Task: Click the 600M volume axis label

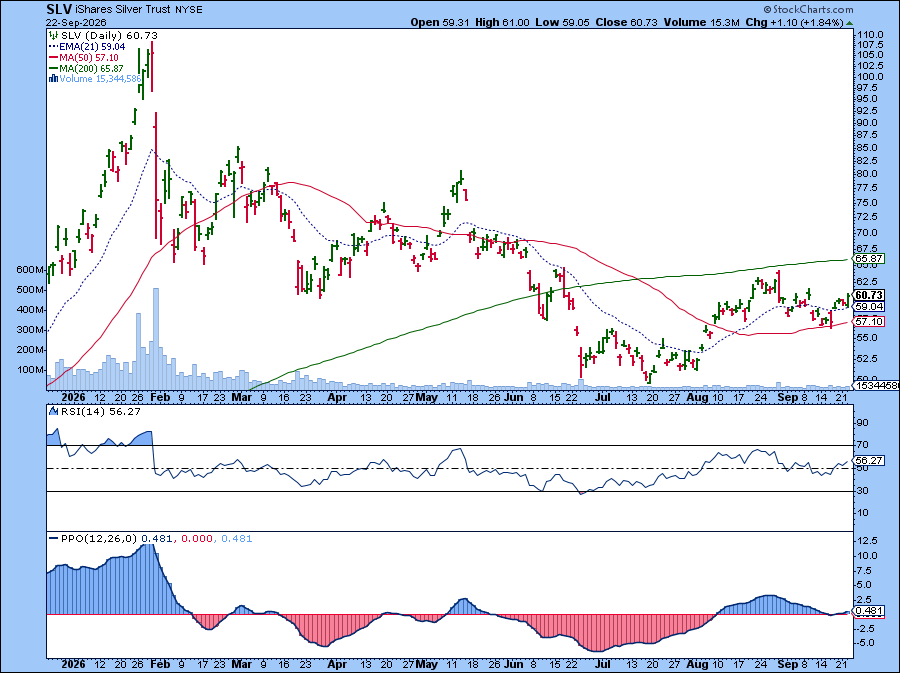Action: 32,270
